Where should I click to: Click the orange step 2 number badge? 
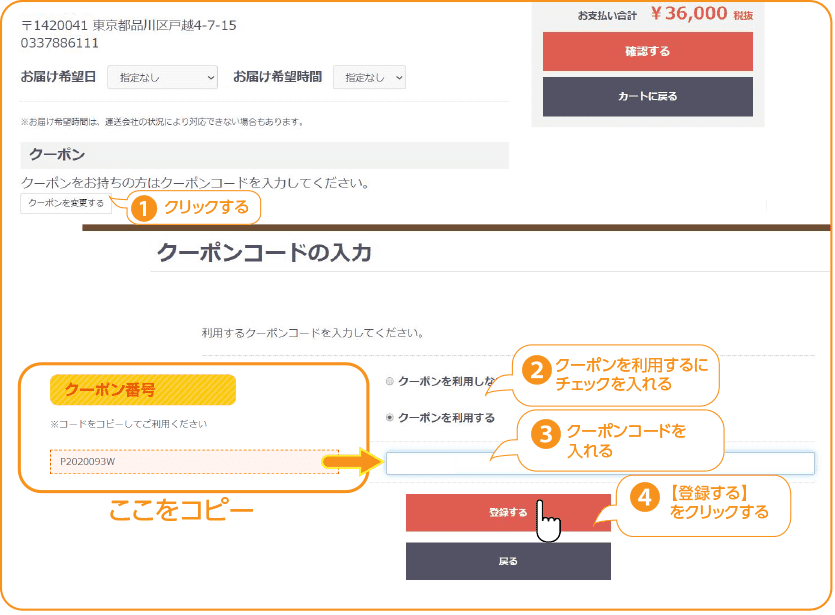(x=536, y=372)
